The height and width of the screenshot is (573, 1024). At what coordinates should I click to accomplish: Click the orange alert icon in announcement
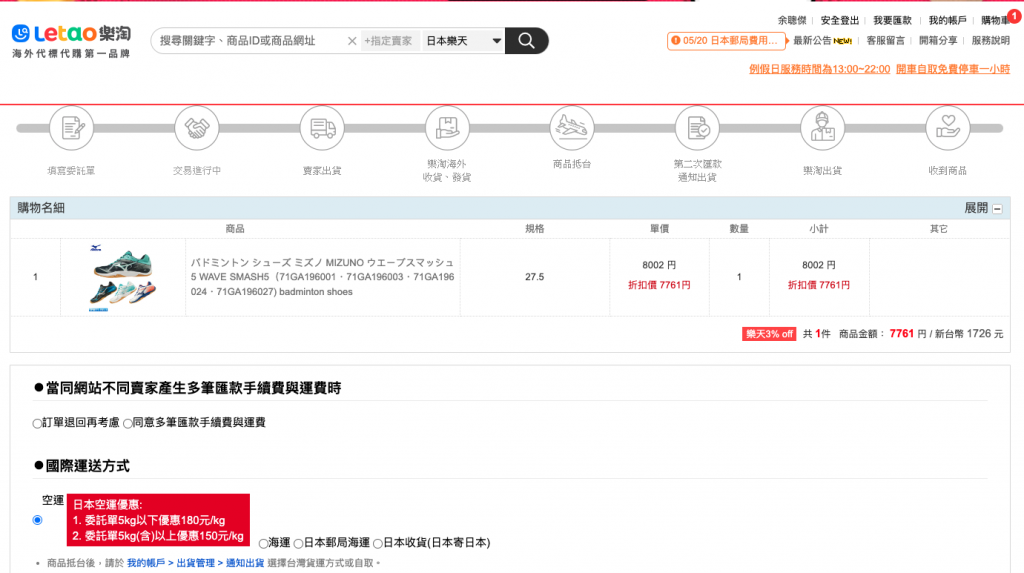(x=675, y=41)
